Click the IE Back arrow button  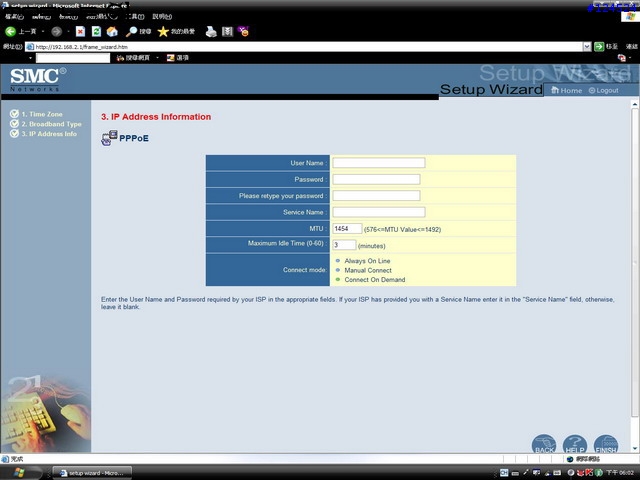(11, 31)
